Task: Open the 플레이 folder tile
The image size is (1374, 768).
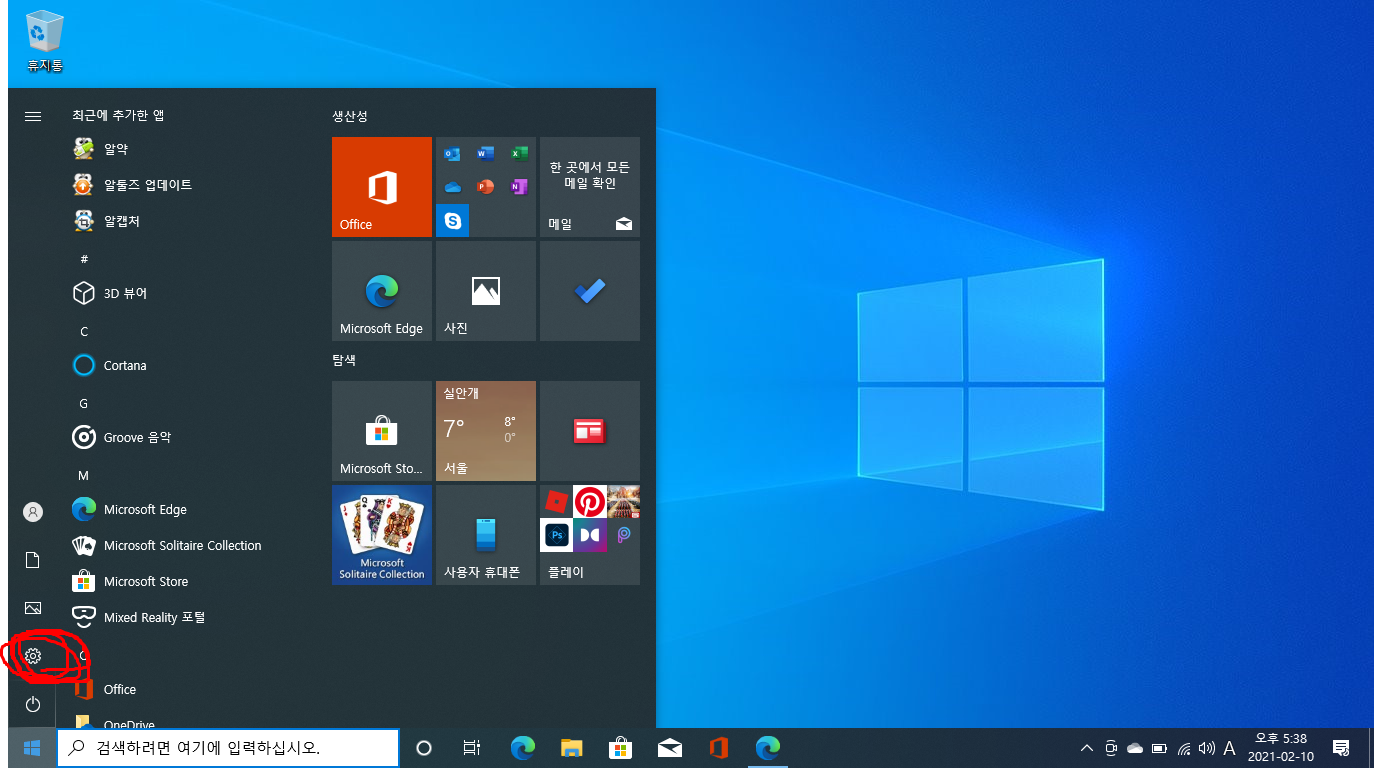Action: click(x=590, y=535)
